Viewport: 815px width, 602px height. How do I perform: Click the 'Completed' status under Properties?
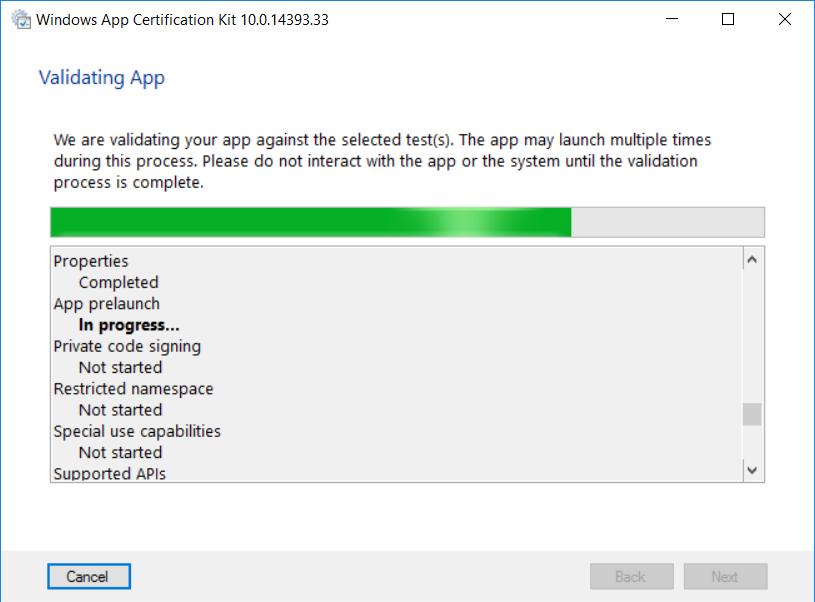tap(118, 282)
